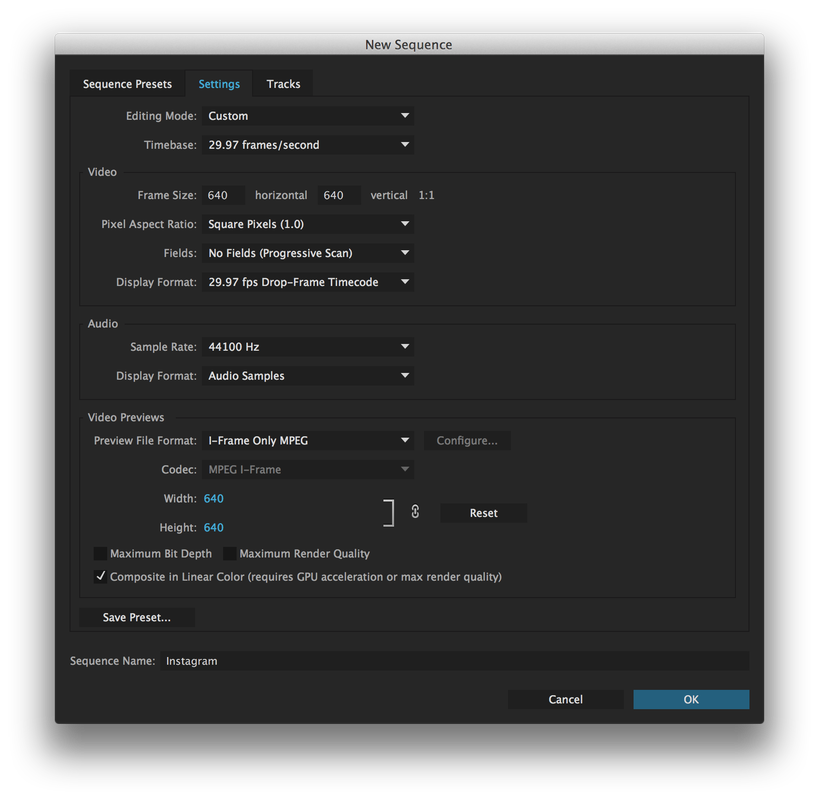This screenshot has width=819, height=800.
Task: Uncheck Composite in Linear Color
Action: coord(100,577)
